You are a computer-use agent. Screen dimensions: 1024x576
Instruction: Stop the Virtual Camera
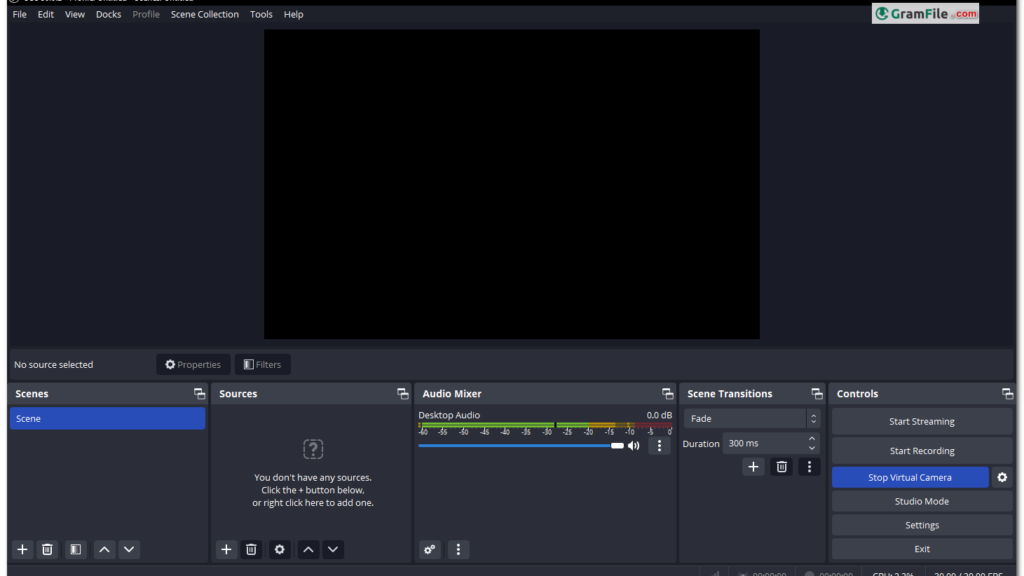click(x=909, y=477)
